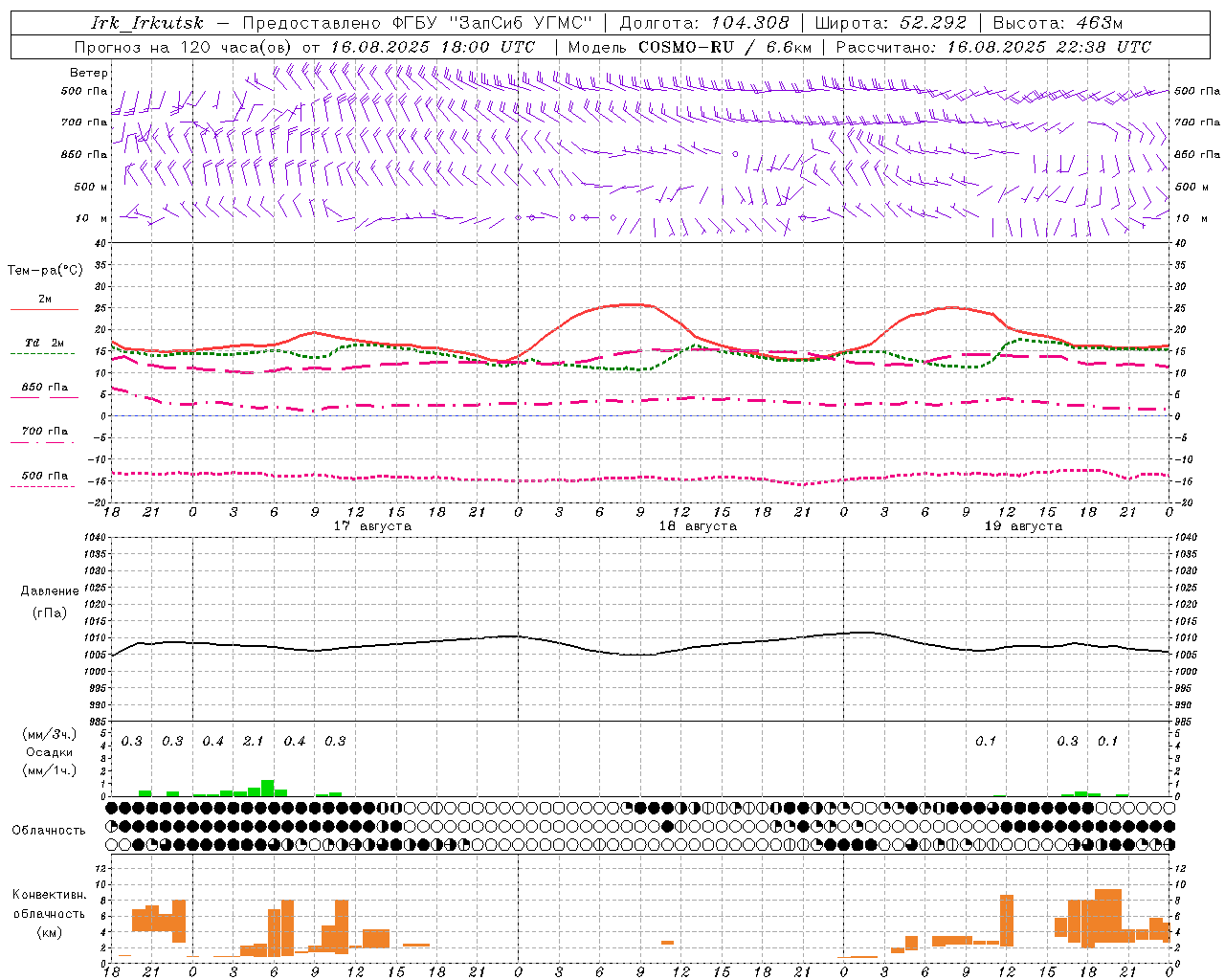Click the '(мм/3ч.)' precipitation unit label
This screenshot has width=1225, height=980.
click(50, 735)
